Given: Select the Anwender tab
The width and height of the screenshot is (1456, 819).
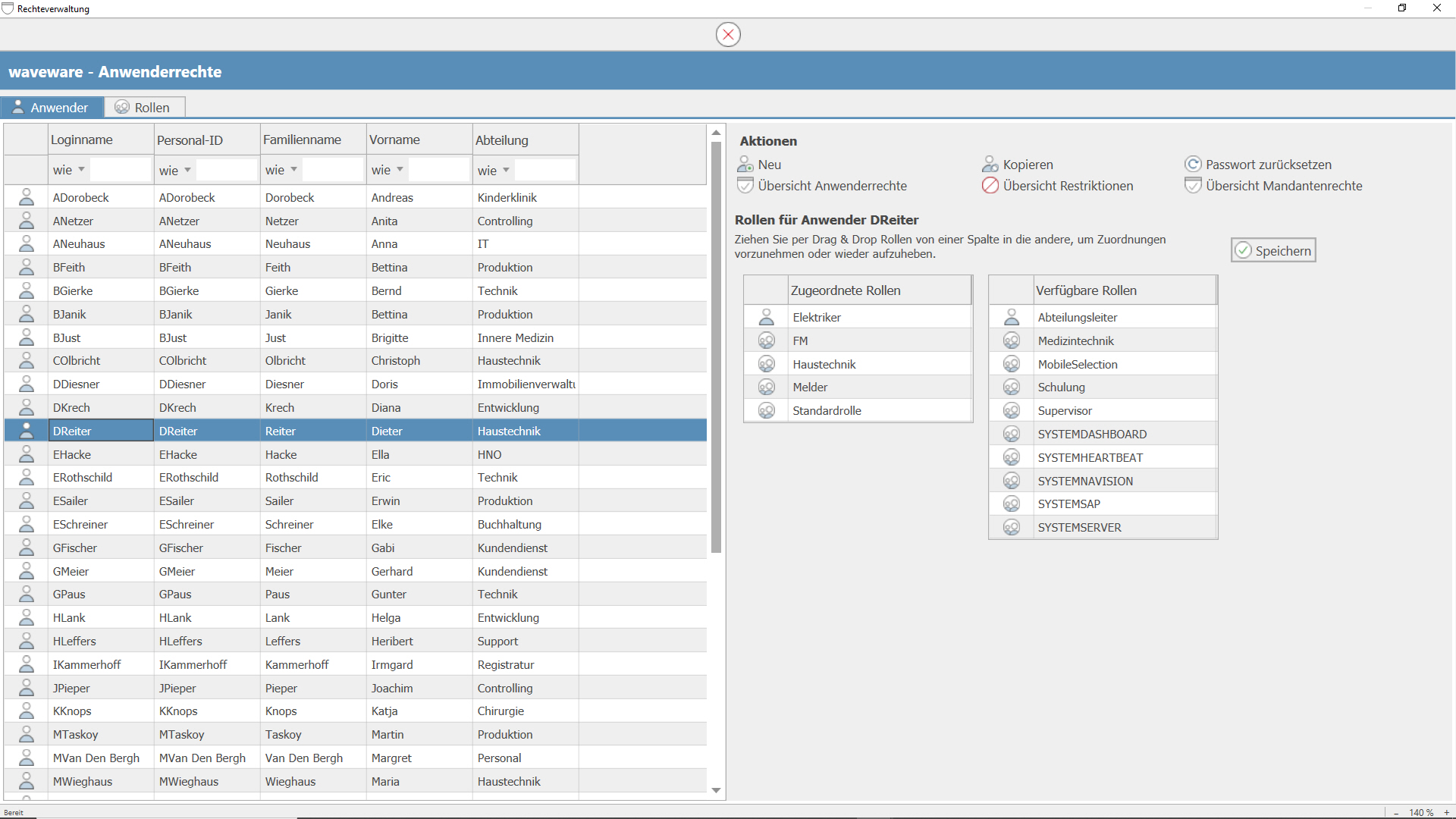Looking at the screenshot, I should (52, 108).
